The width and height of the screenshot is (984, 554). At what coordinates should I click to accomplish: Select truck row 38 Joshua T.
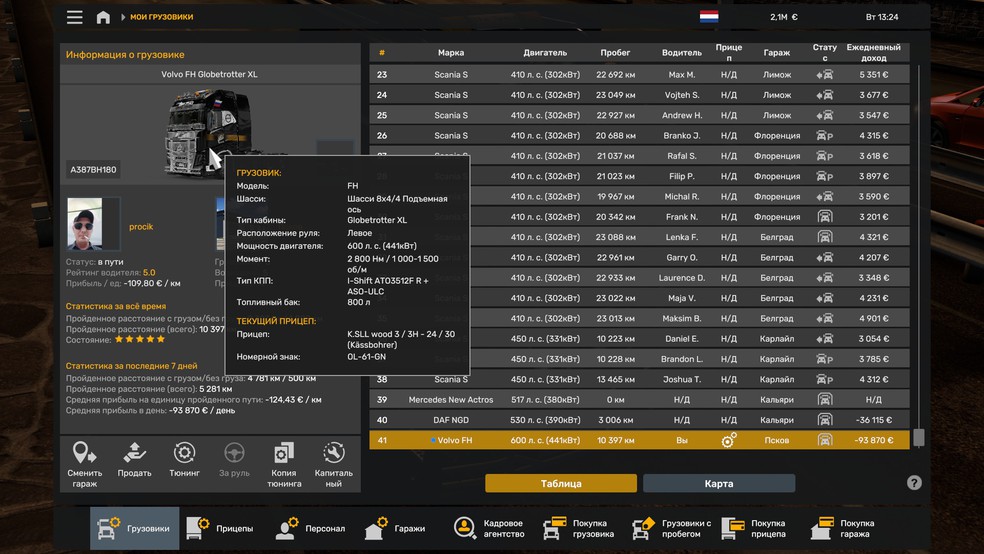639,380
